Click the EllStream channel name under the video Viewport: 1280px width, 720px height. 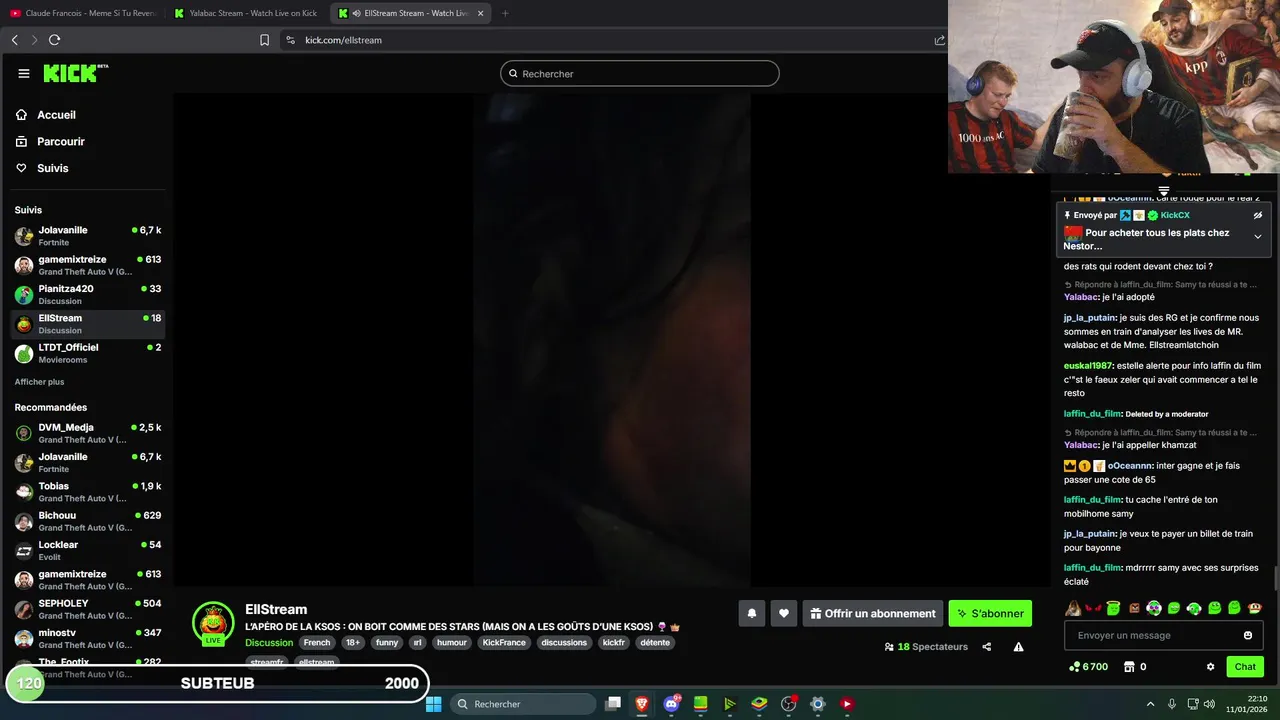pyautogui.click(x=276, y=609)
